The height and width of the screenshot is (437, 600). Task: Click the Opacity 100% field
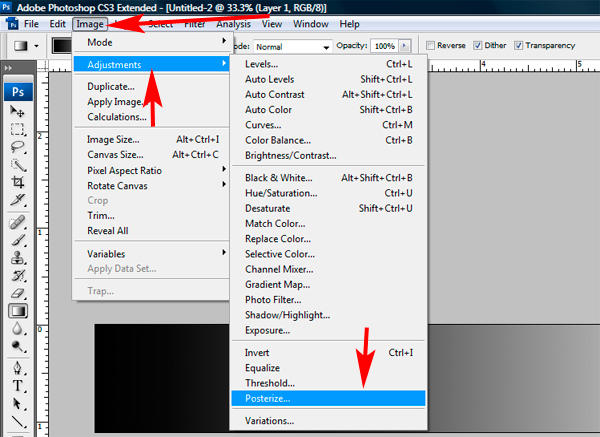tap(385, 46)
